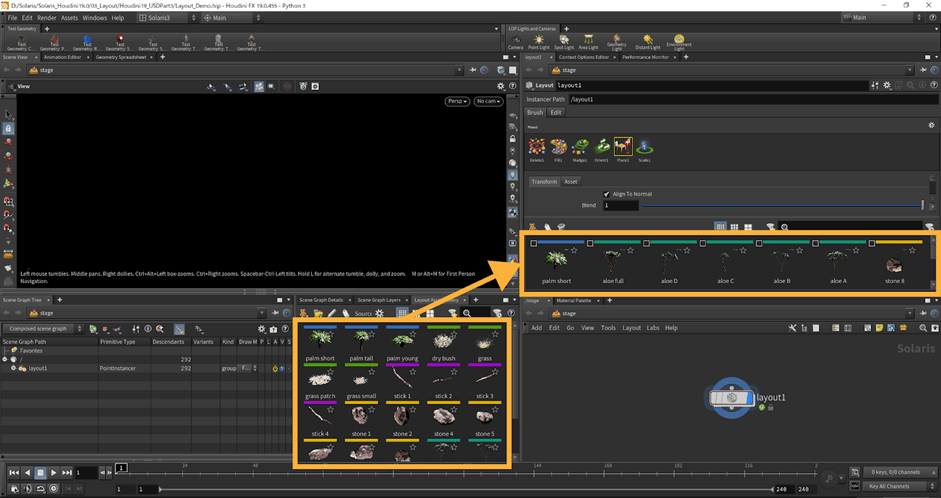Open the Render menu

pyautogui.click(x=46, y=18)
